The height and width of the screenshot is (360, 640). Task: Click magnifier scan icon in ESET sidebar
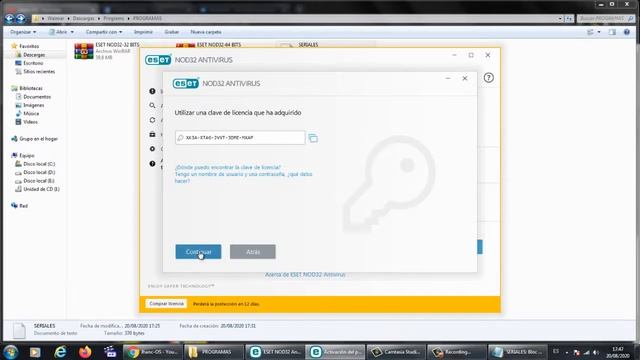(152, 106)
